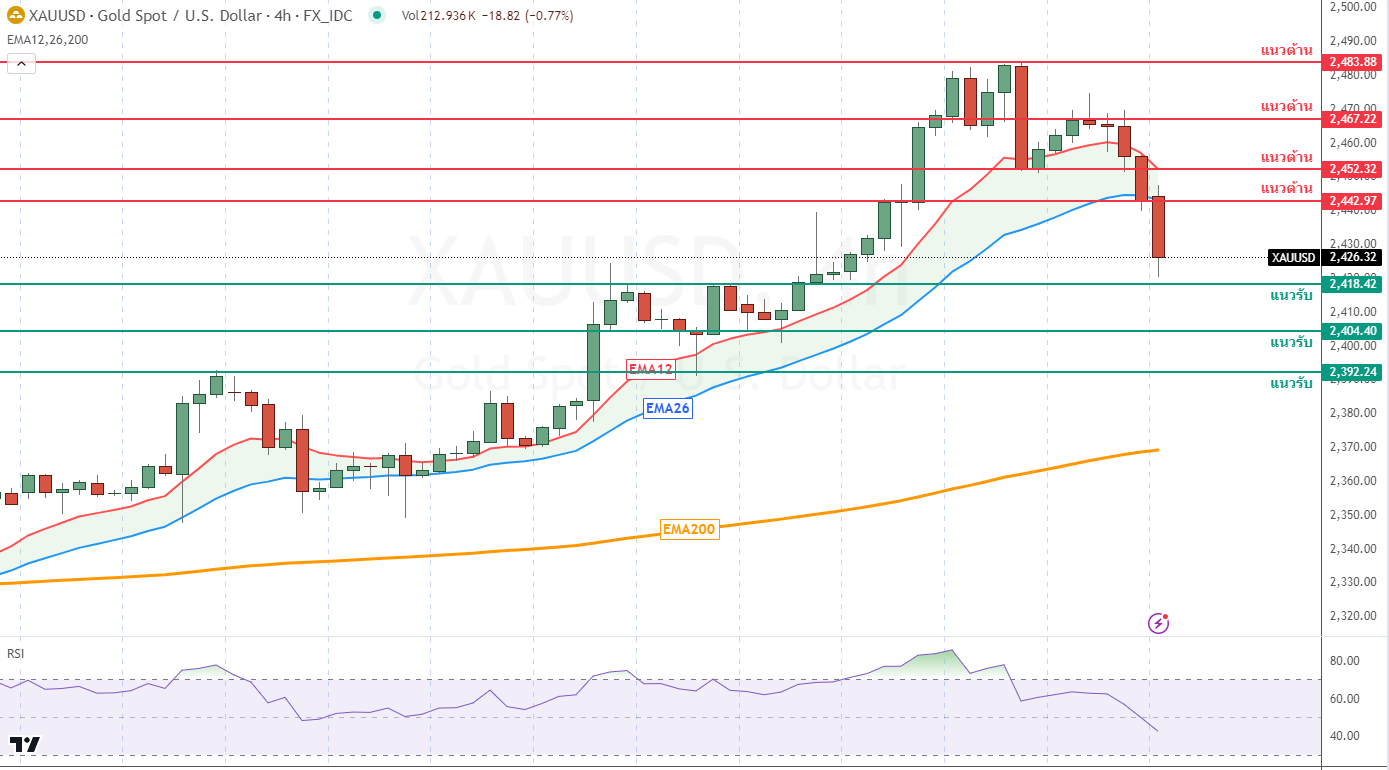Click the purple lightning bolt icon
1389x770 pixels.
[1158, 623]
